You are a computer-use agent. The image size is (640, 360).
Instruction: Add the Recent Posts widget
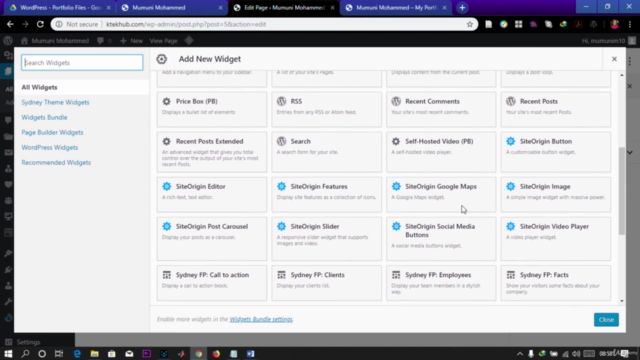[556, 109]
